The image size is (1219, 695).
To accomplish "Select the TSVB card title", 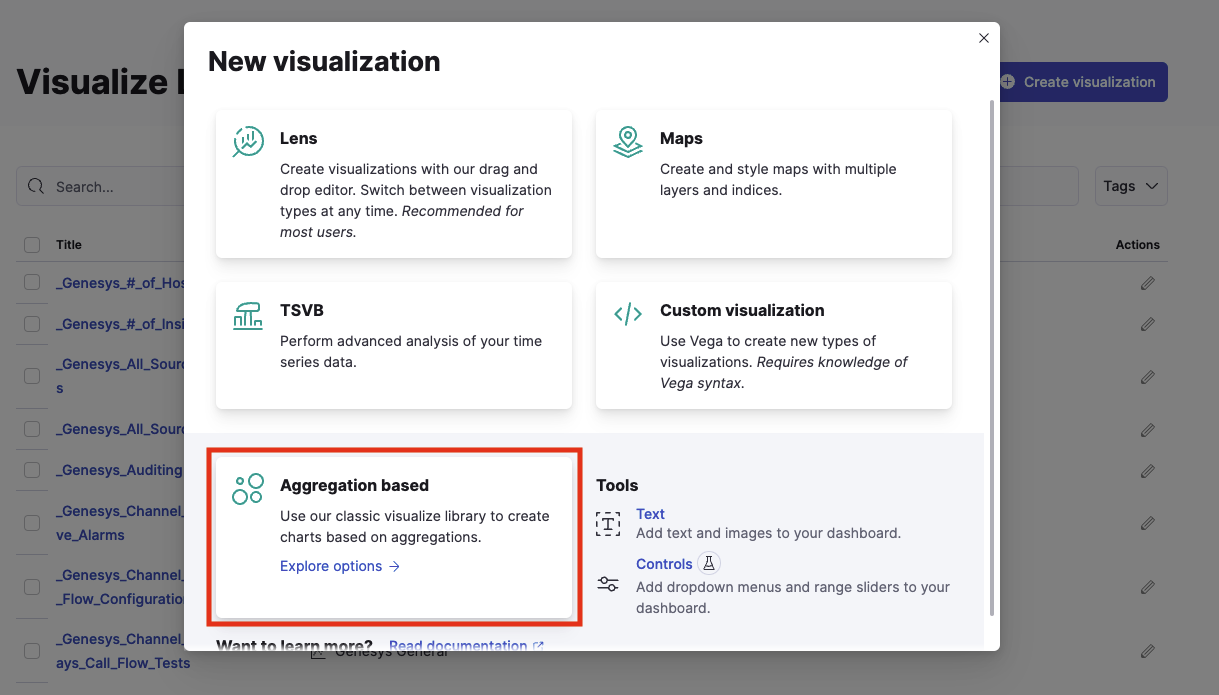I will pyautogui.click(x=302, y=310).
